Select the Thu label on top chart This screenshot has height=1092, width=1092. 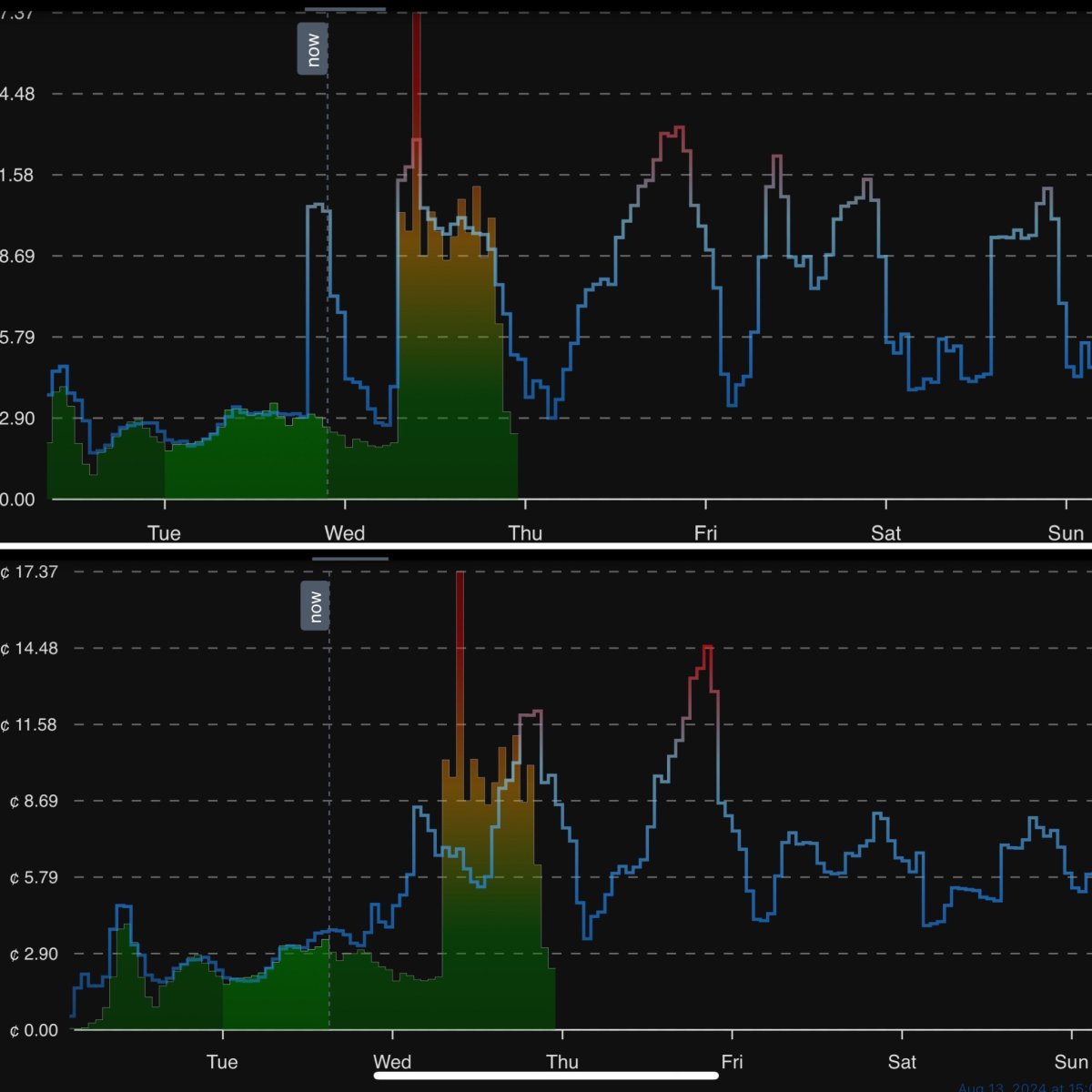525,533
